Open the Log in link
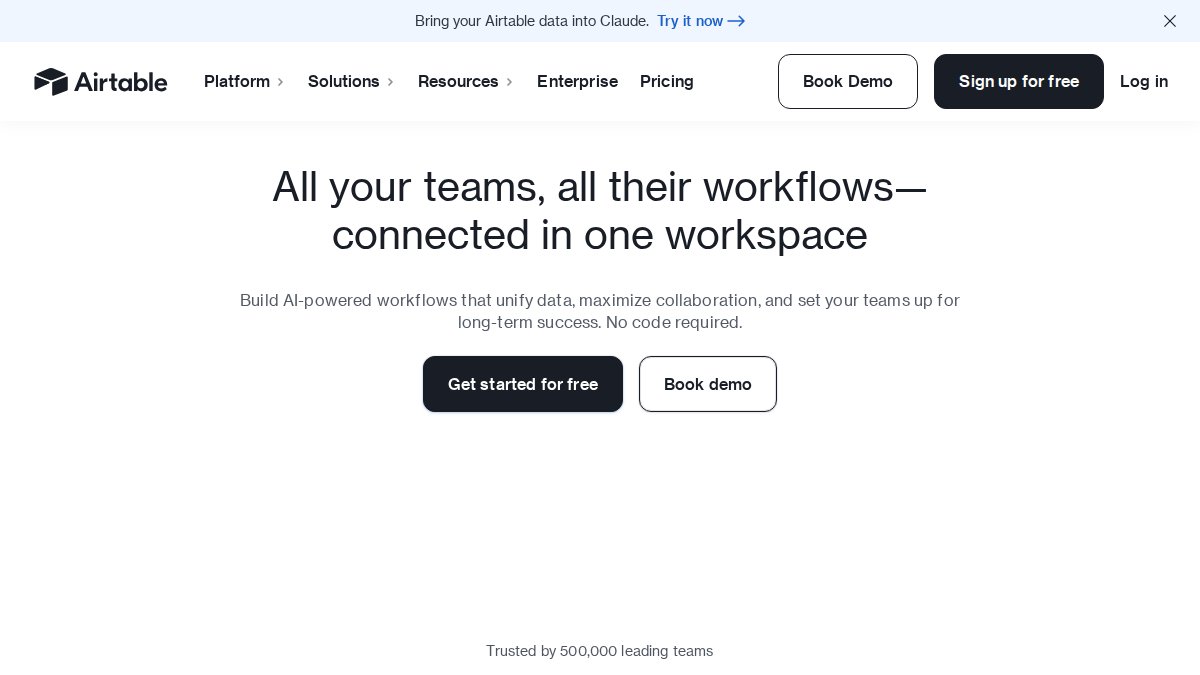 pyautogui.click(x=1144, y=82)
